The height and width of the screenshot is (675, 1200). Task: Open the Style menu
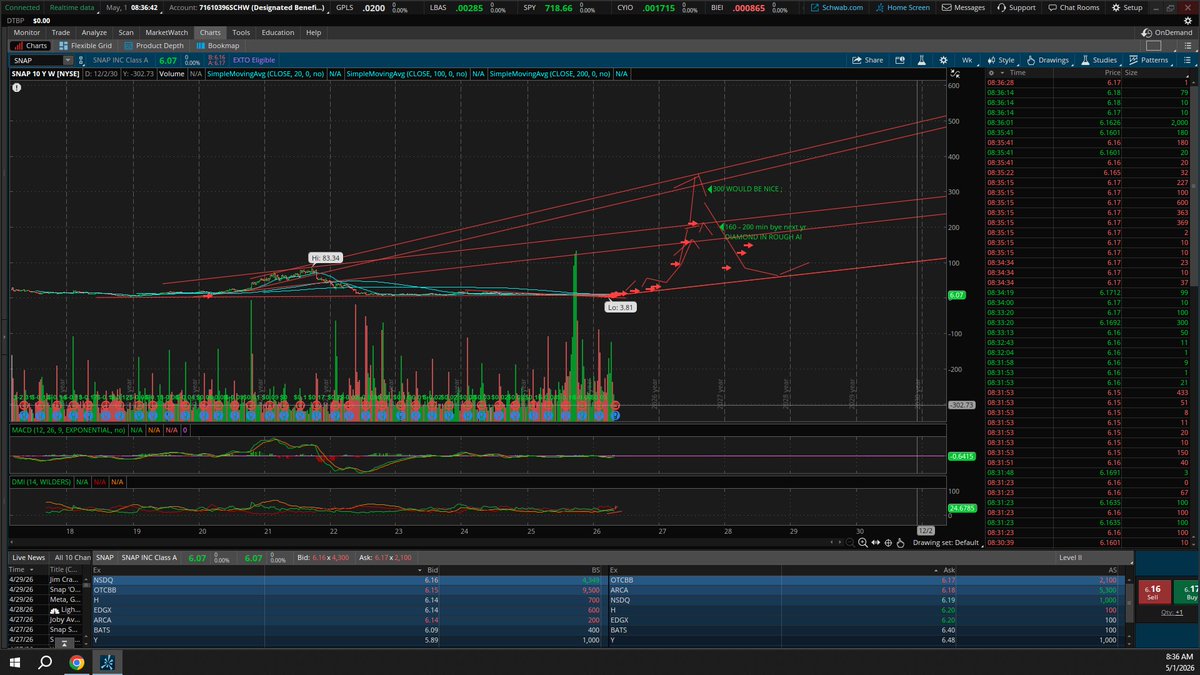click(x=1000, y=60)
